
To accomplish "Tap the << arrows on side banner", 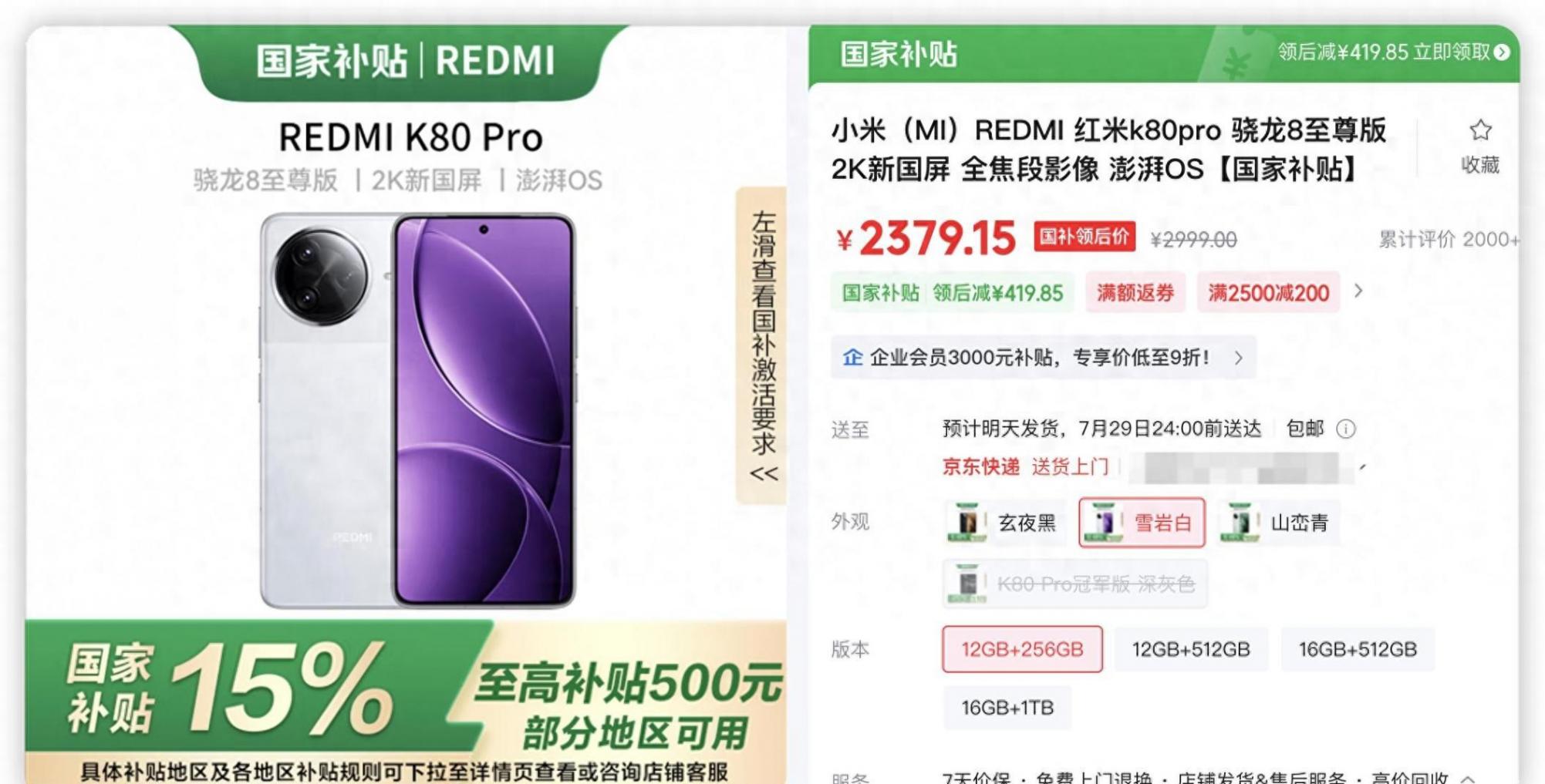I will pos(763,473).
